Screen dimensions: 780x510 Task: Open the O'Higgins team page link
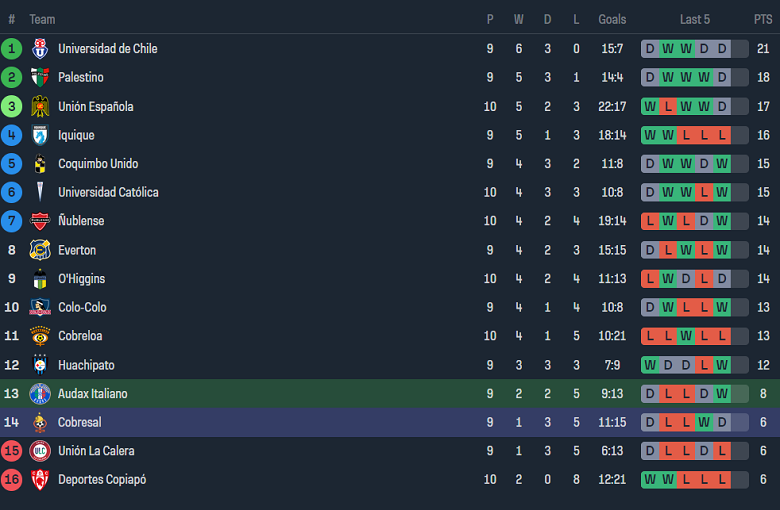(81, 279)
